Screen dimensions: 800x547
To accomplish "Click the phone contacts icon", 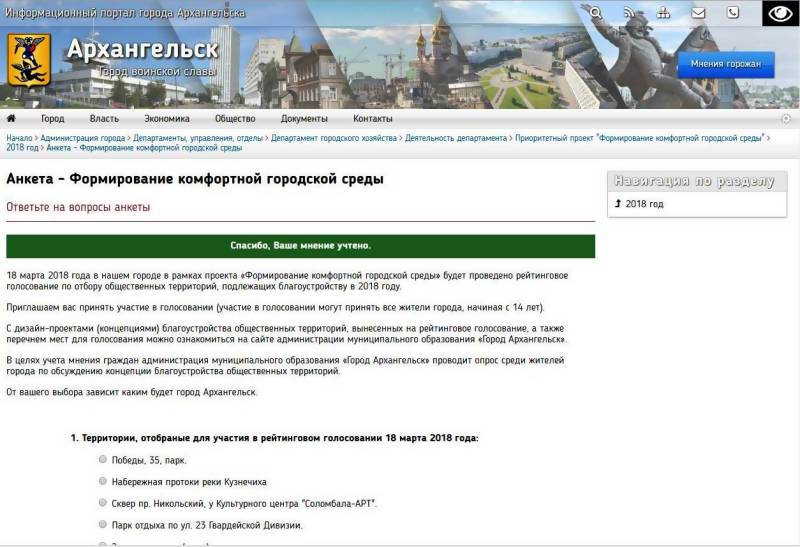I will coord(733,13).
